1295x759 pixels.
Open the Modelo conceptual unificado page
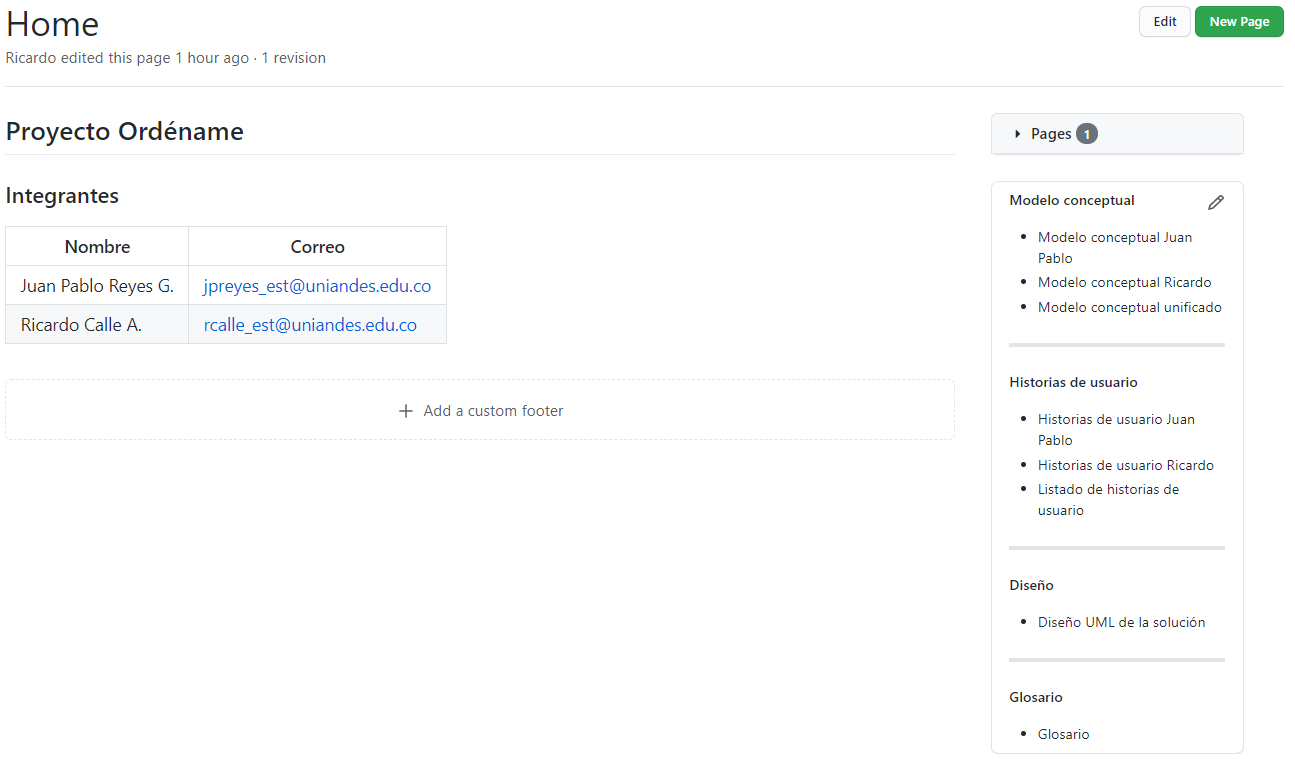coord(1130,307)
